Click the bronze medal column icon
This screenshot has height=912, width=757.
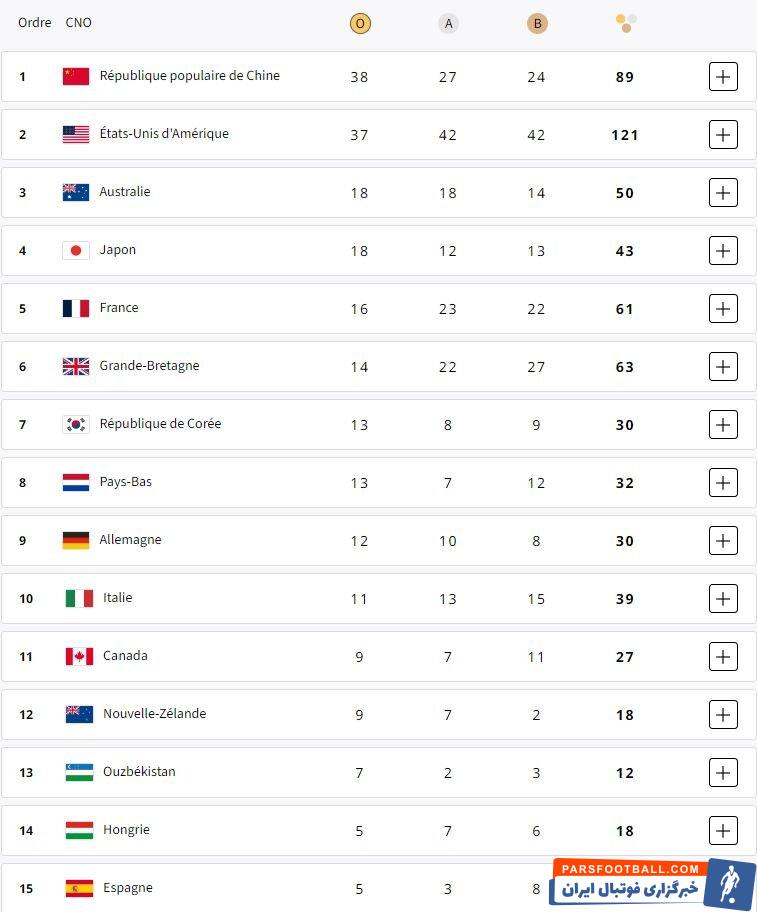click(537, 23)
